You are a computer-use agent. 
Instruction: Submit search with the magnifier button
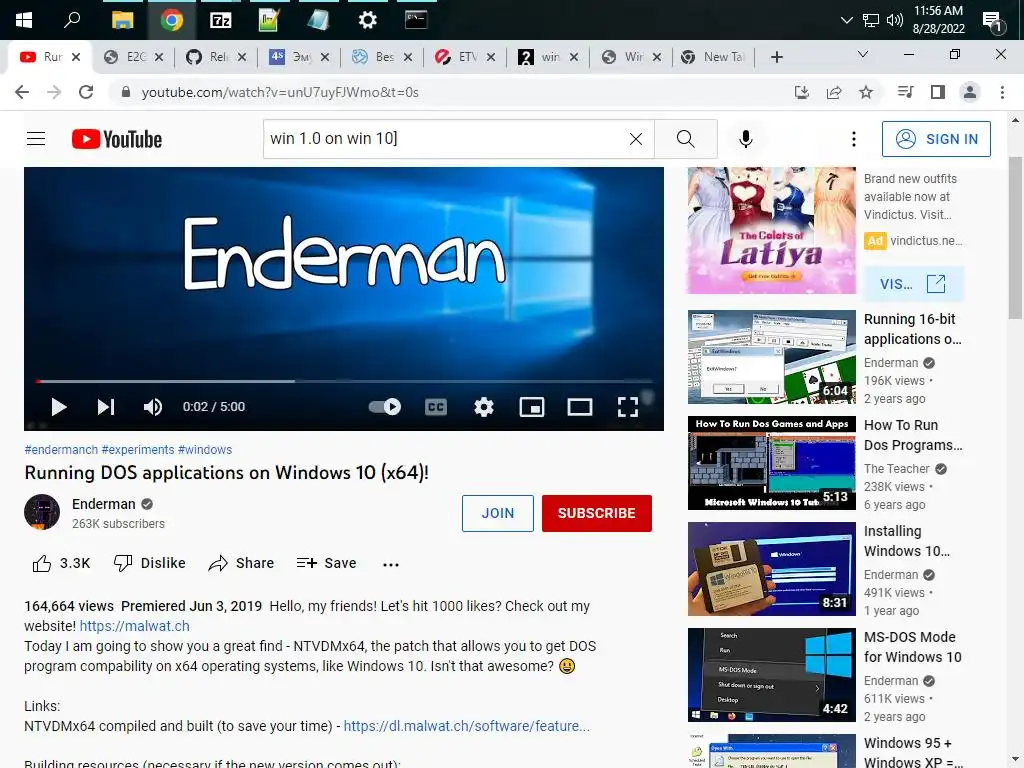pyautogui.click(x=686, y=138)
